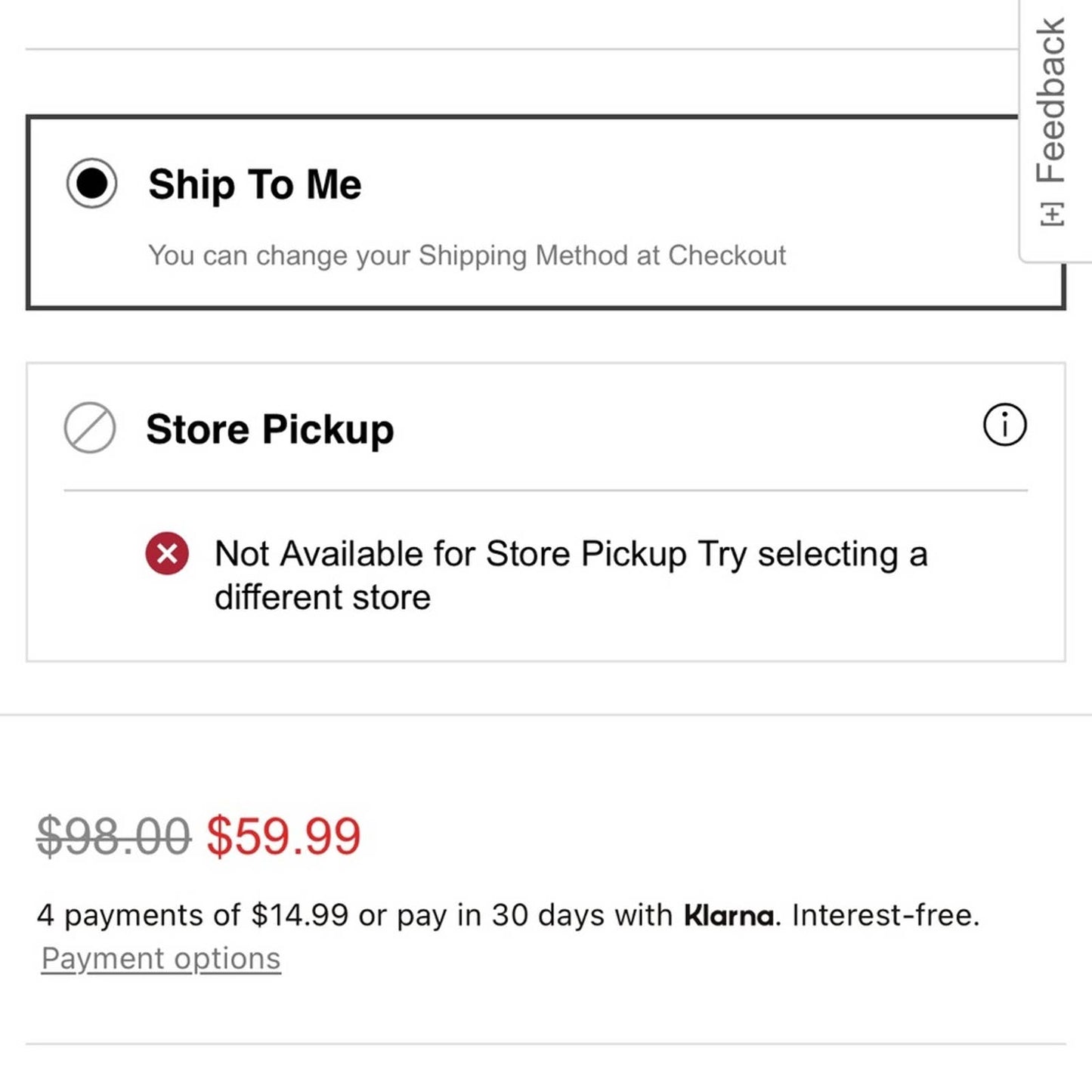Click the "Interest-free" text
This screenshot has height=1092, width=1092.
point(885,916)
